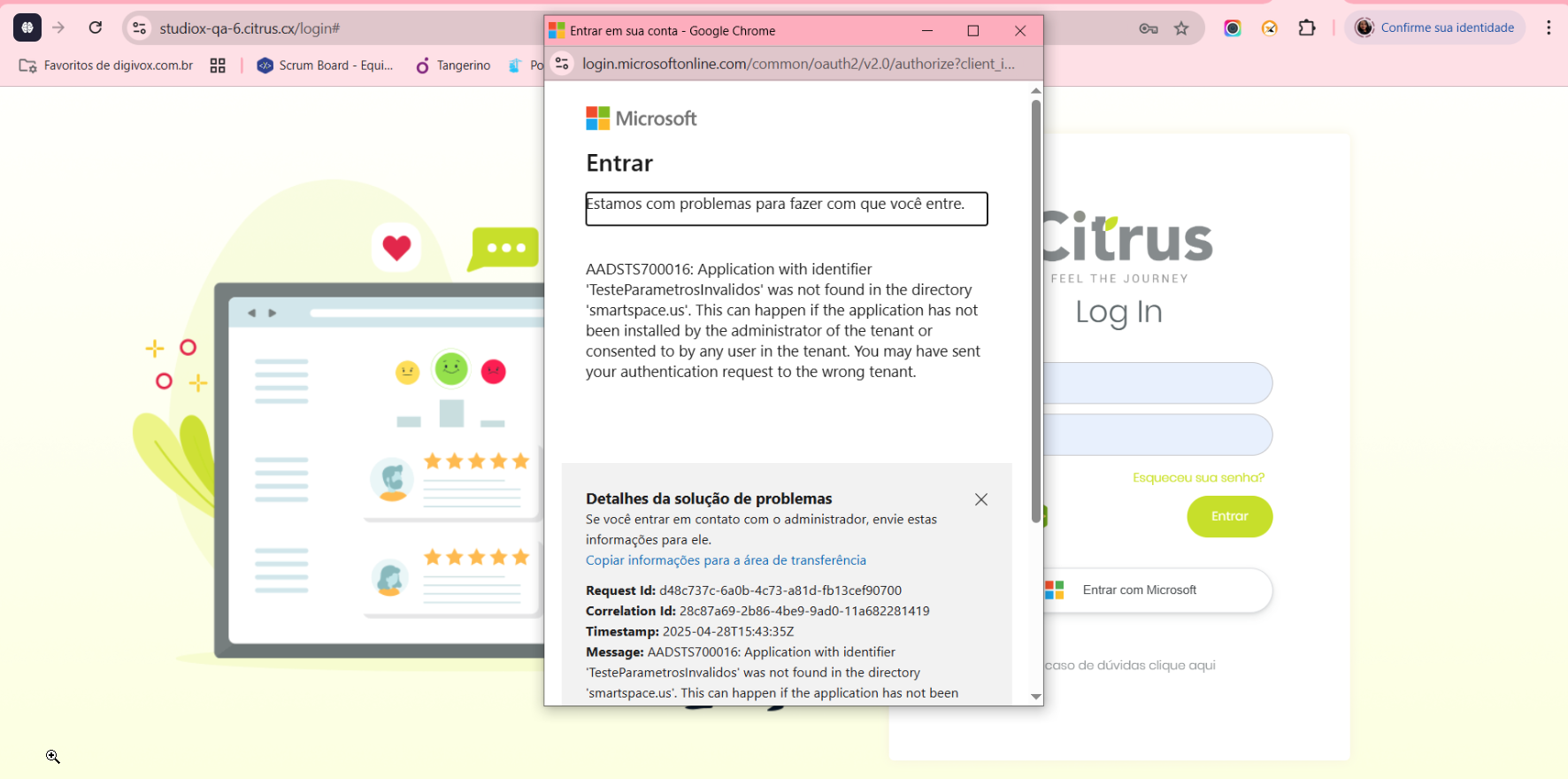Screen dimensions: 1568x779
Task: Reload the Citrus login page
Action: tap(96, 27)
